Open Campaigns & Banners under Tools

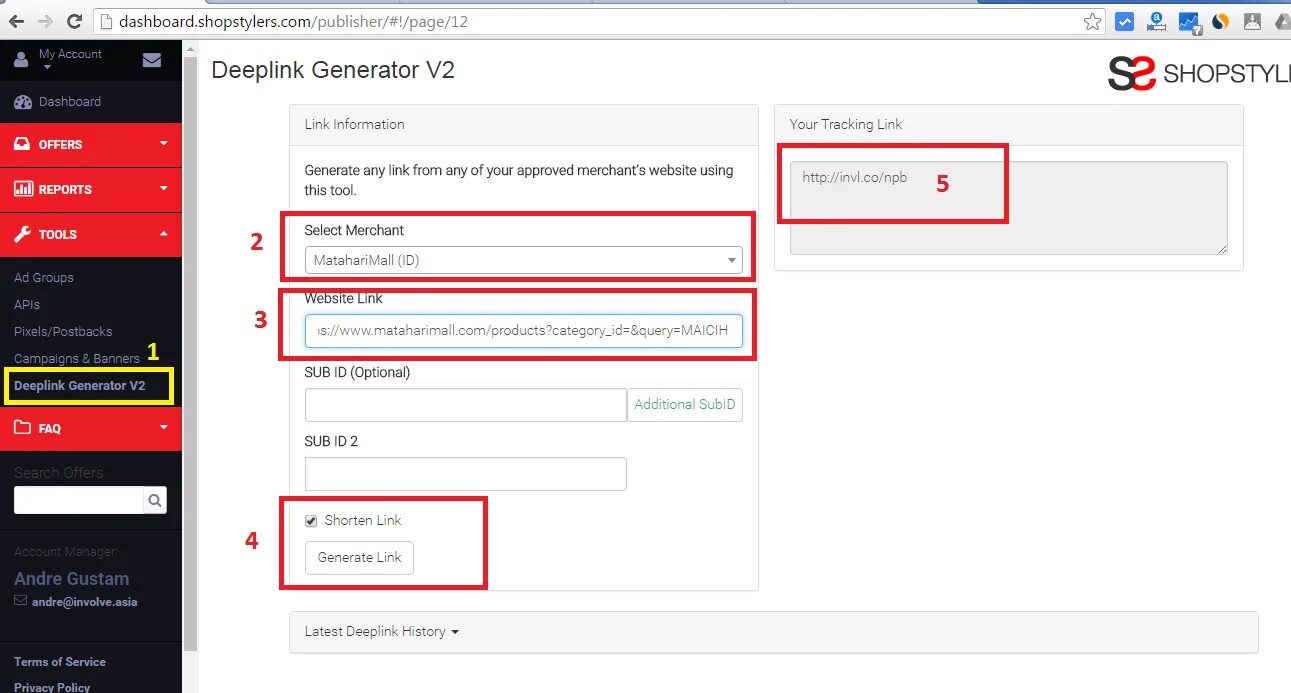click(77, 358)
